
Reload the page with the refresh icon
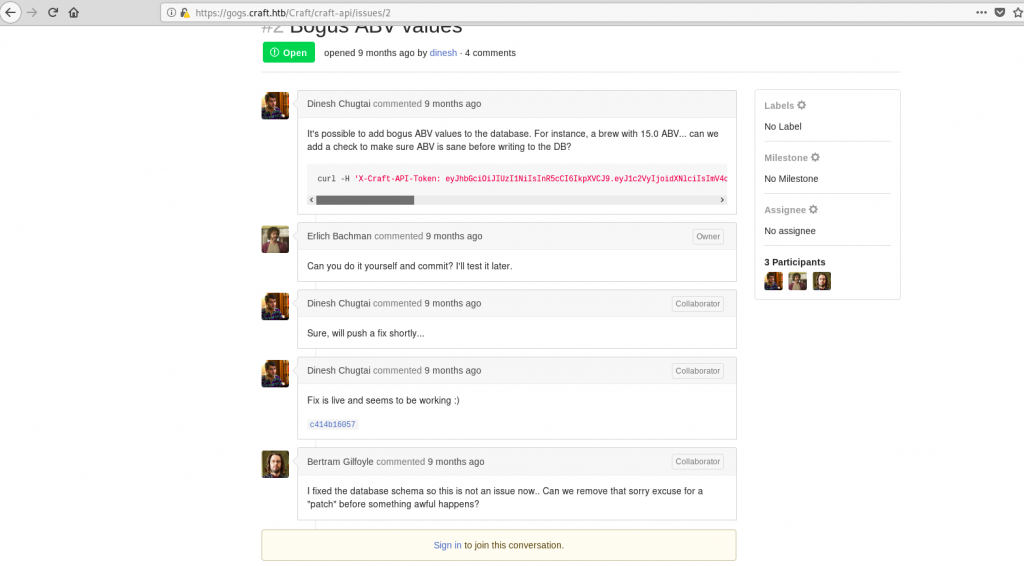pyautogui.click(x=53, y=12)
